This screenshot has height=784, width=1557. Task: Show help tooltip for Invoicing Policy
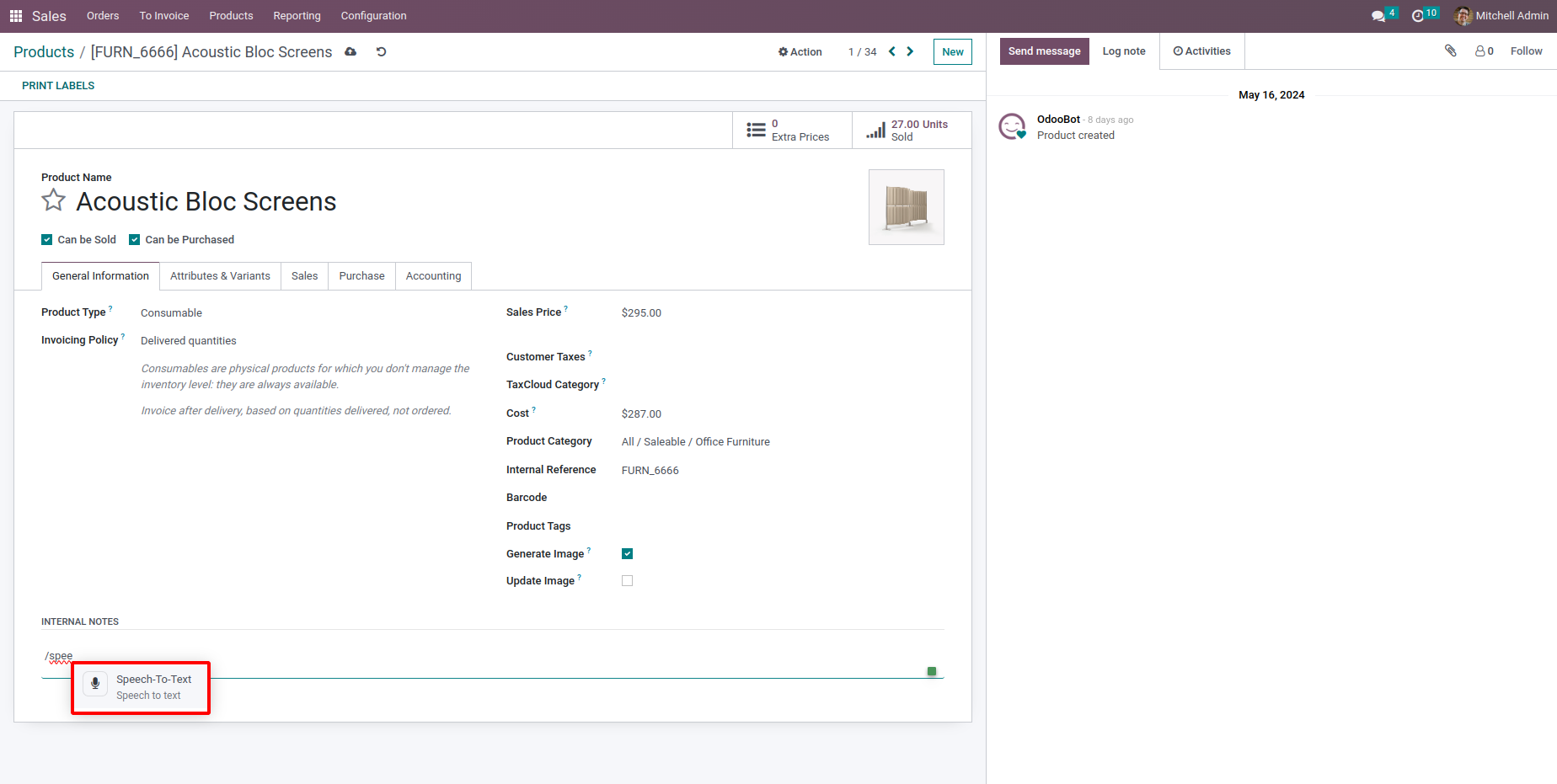coord(123,336)
